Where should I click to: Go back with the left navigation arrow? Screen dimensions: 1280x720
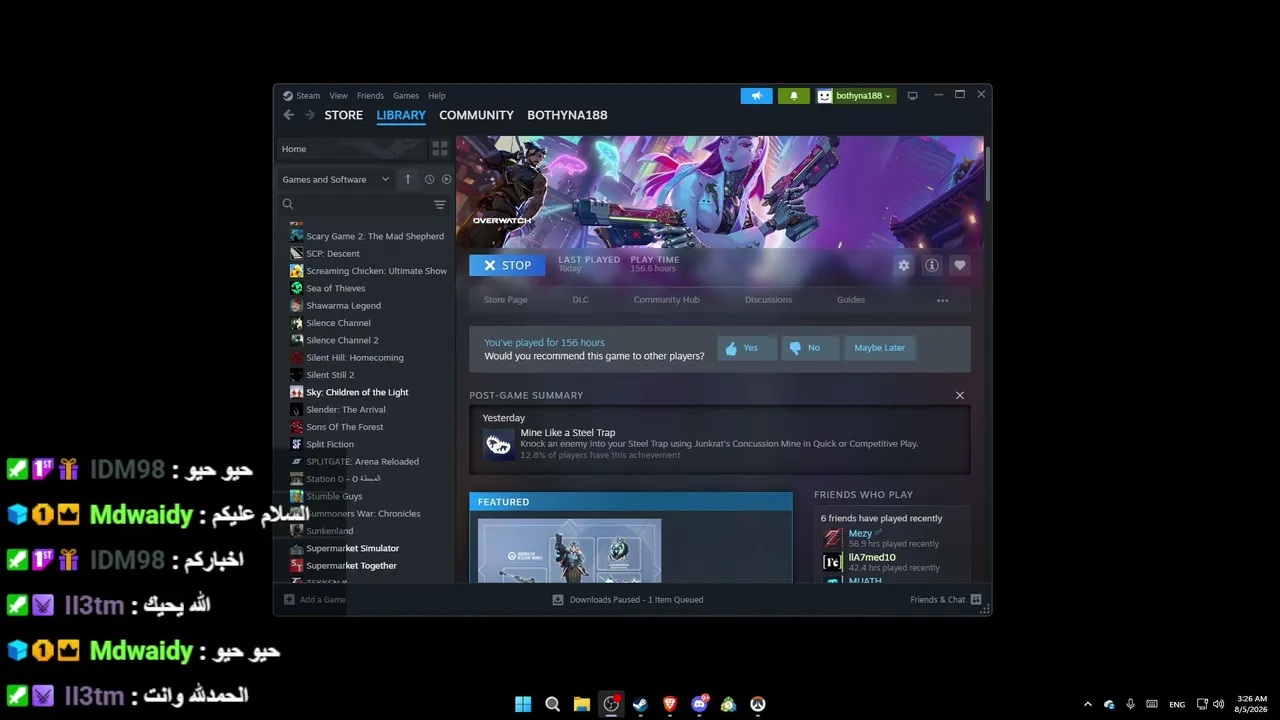pyautogui.click(x=289, y=115)
